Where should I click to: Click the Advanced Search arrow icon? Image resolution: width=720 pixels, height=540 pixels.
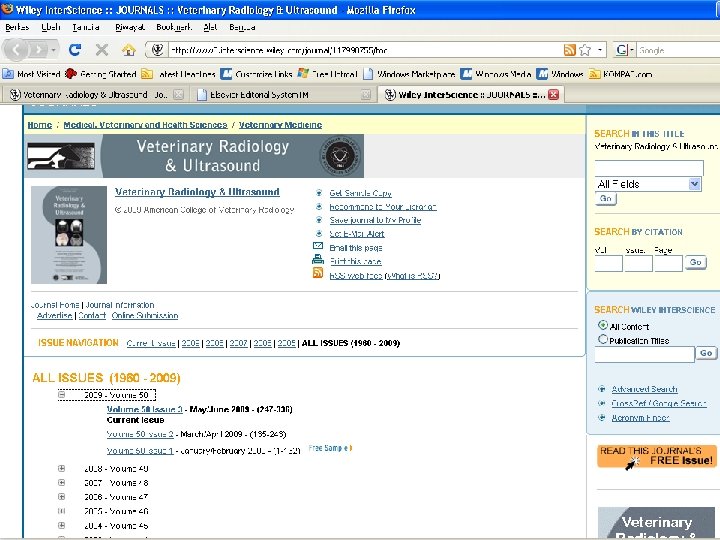tap(602, 389)
